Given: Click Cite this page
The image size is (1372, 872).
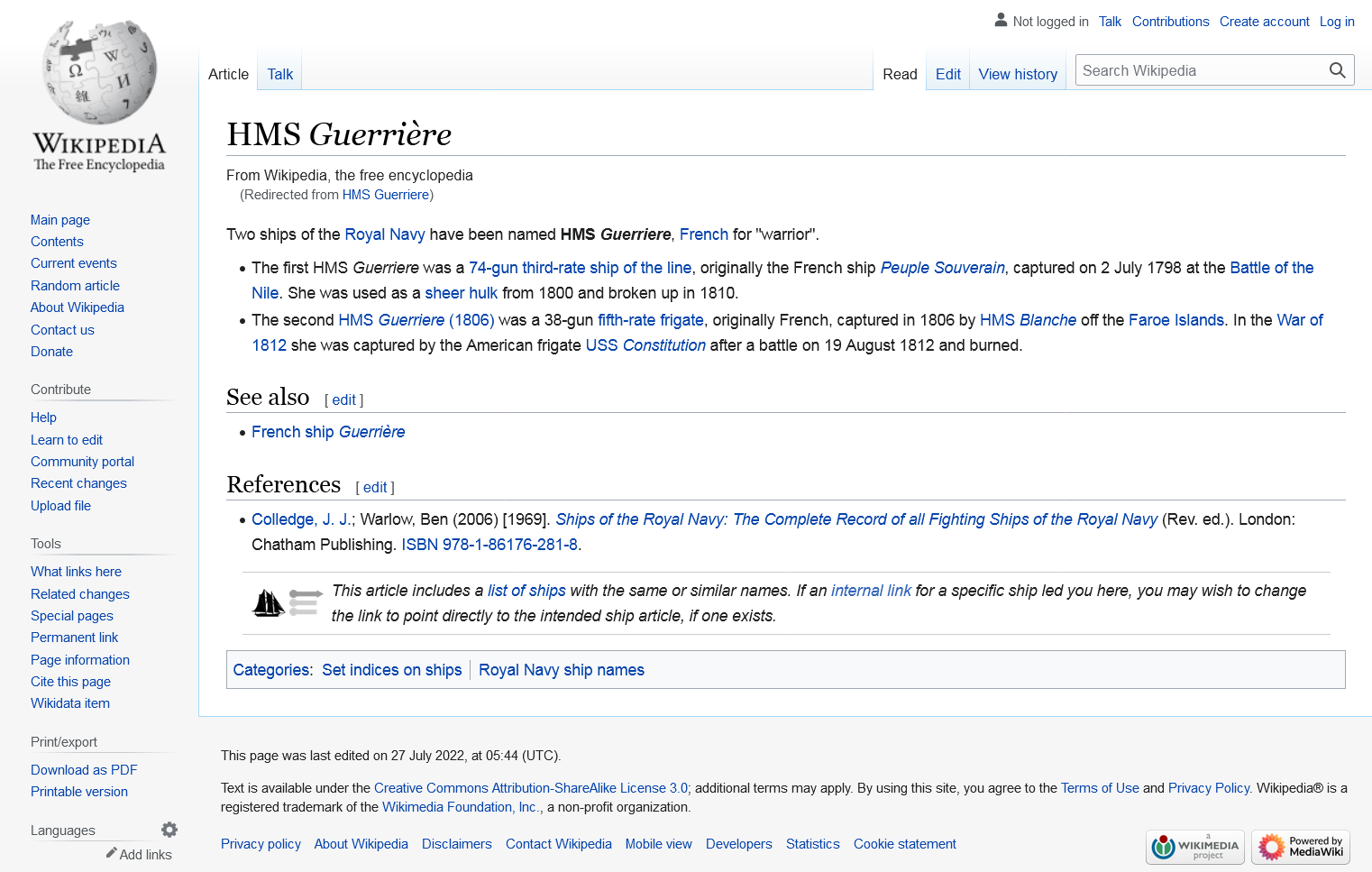Looking at the screenshot, I should (70, 682).
